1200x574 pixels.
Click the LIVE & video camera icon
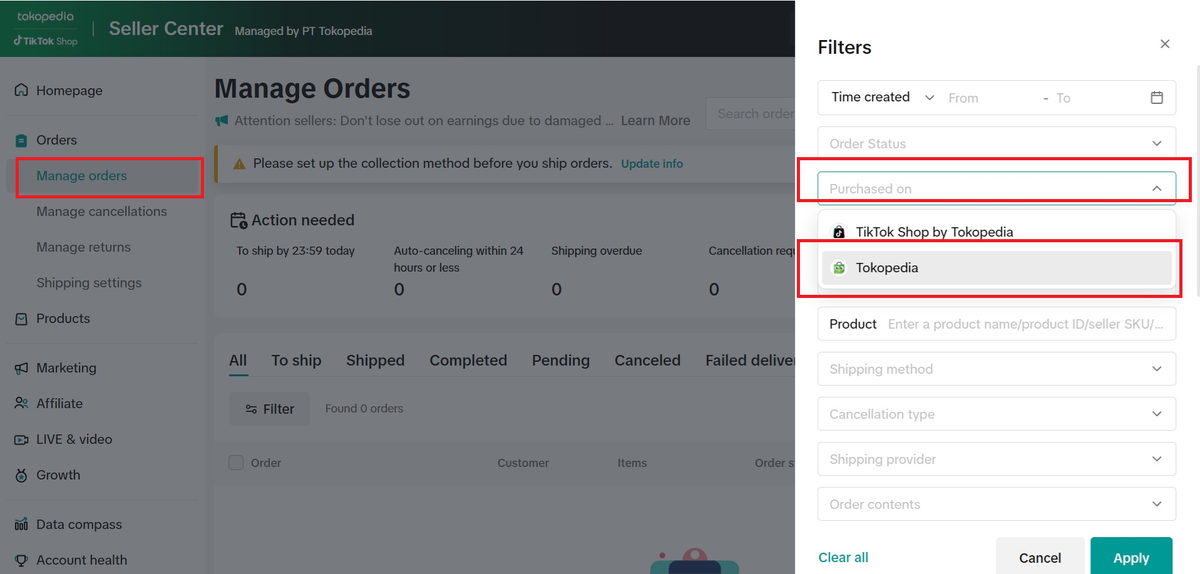(x=21, y=439)
